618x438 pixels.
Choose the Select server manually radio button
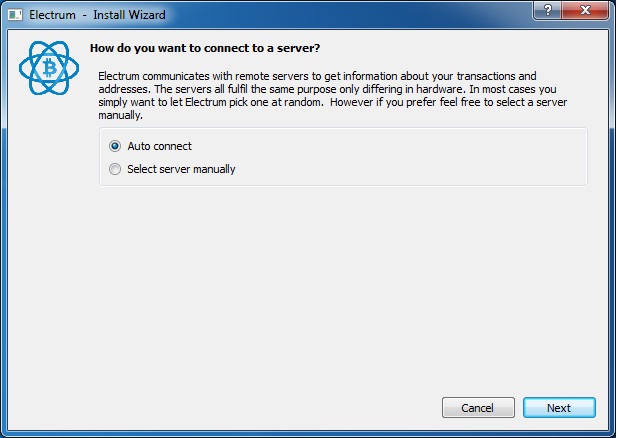(x=115, y=169)
